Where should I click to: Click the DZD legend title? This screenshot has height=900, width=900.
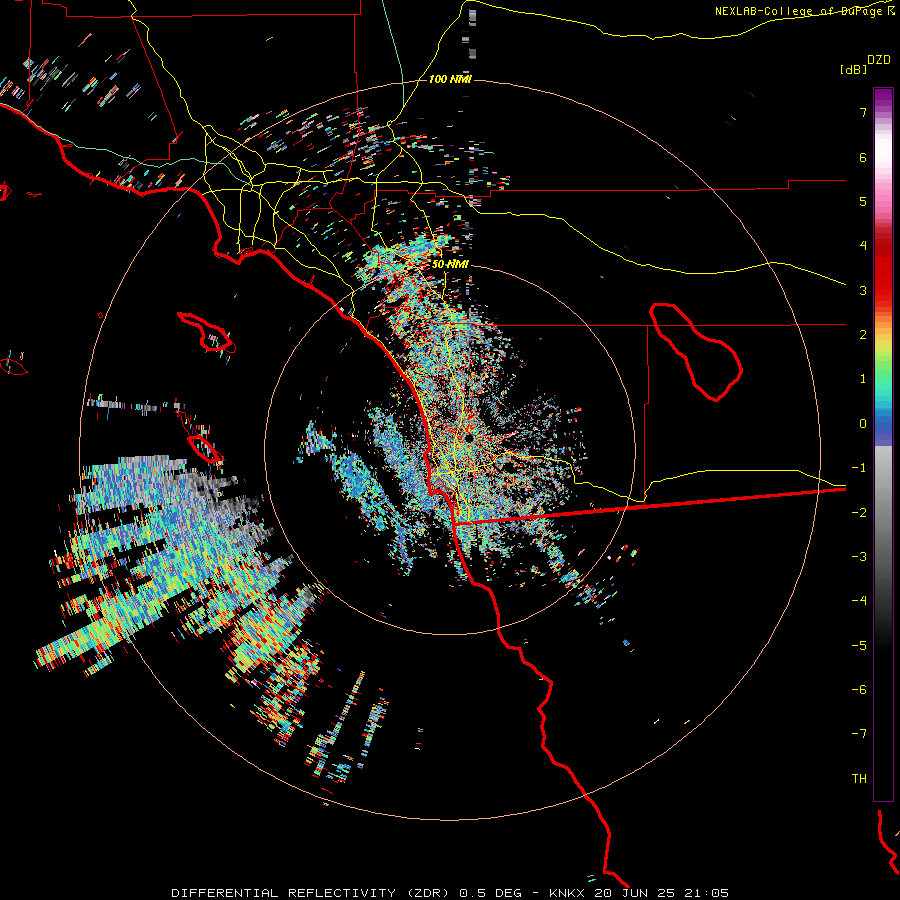click(x=878, y=60)
